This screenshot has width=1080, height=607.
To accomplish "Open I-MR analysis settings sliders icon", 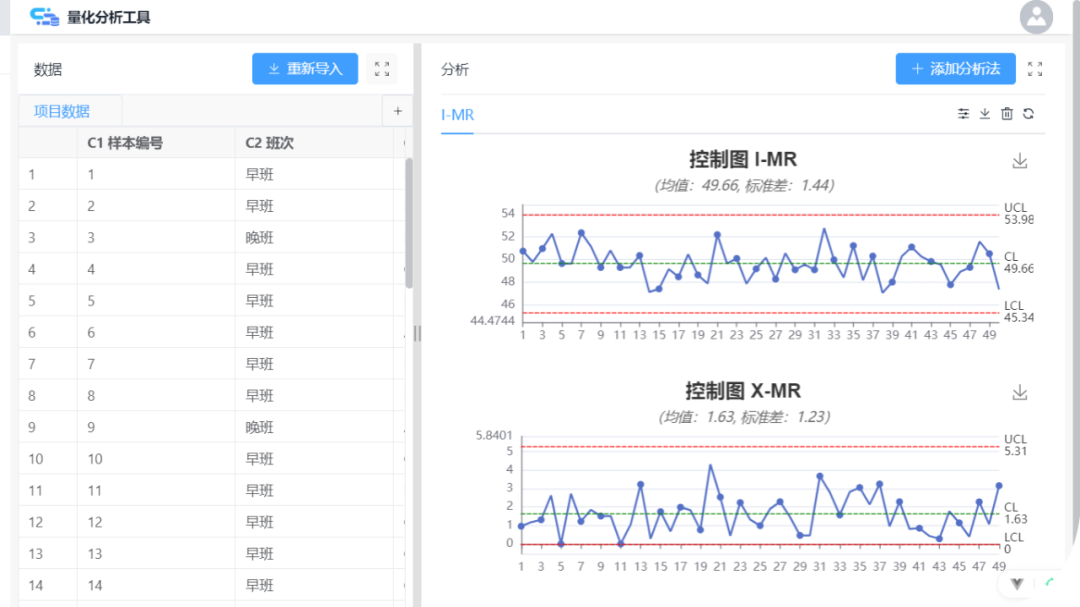I will coord(964,114).
